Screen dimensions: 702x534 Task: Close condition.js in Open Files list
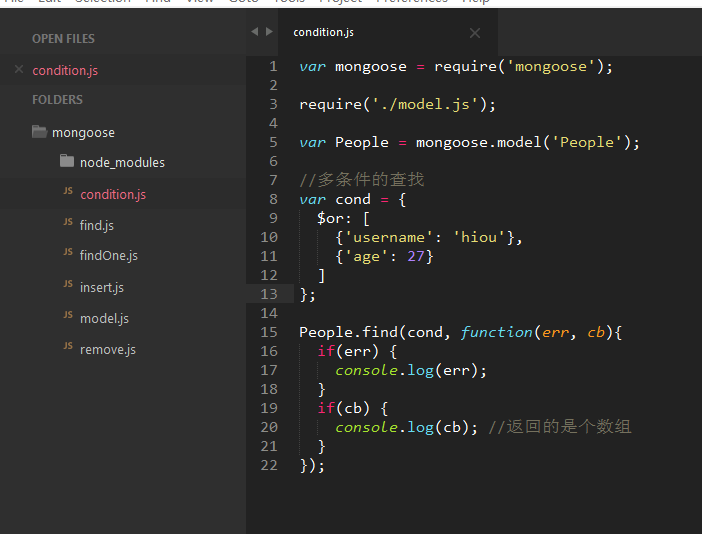(19, 69)
